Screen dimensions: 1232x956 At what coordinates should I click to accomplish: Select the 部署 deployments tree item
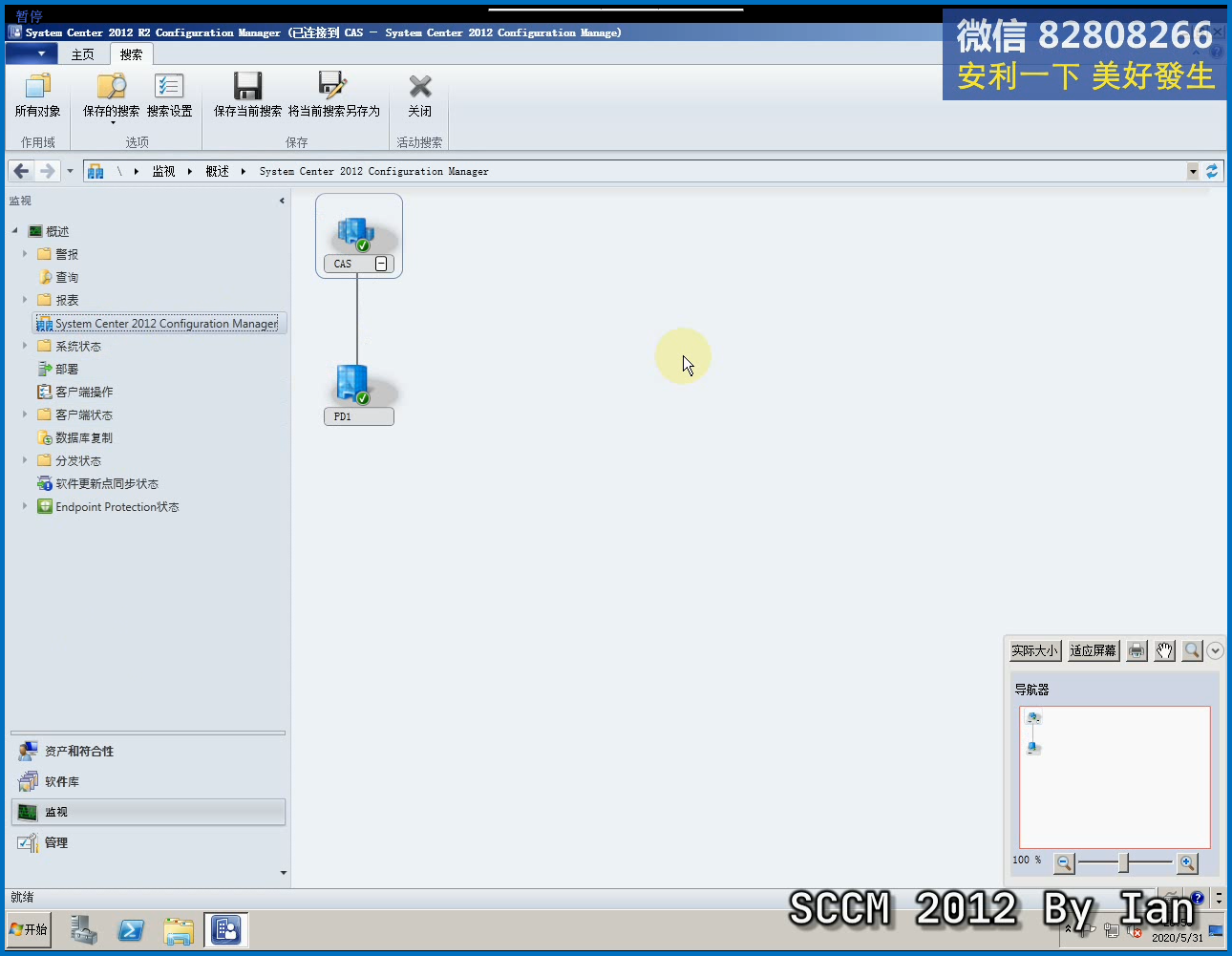click(67, 369)
